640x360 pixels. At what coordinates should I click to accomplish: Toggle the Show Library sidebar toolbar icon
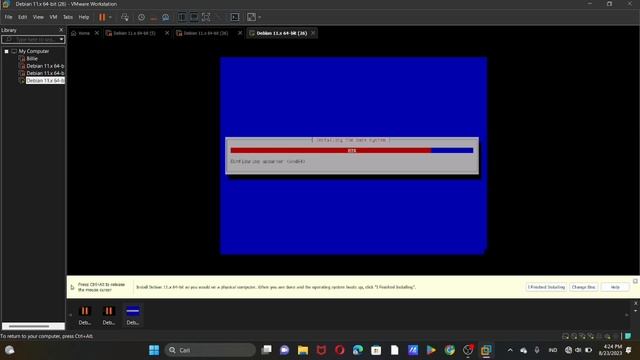182,17
